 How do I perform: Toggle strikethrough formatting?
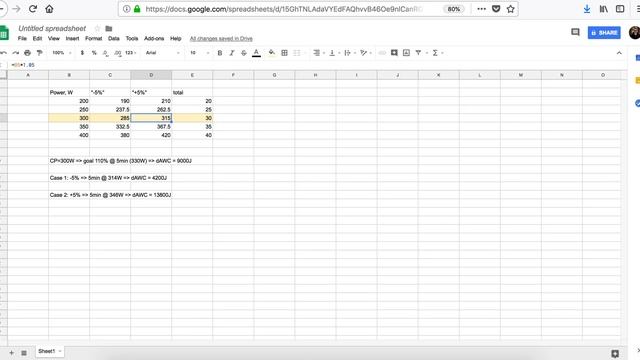point(244,53)
